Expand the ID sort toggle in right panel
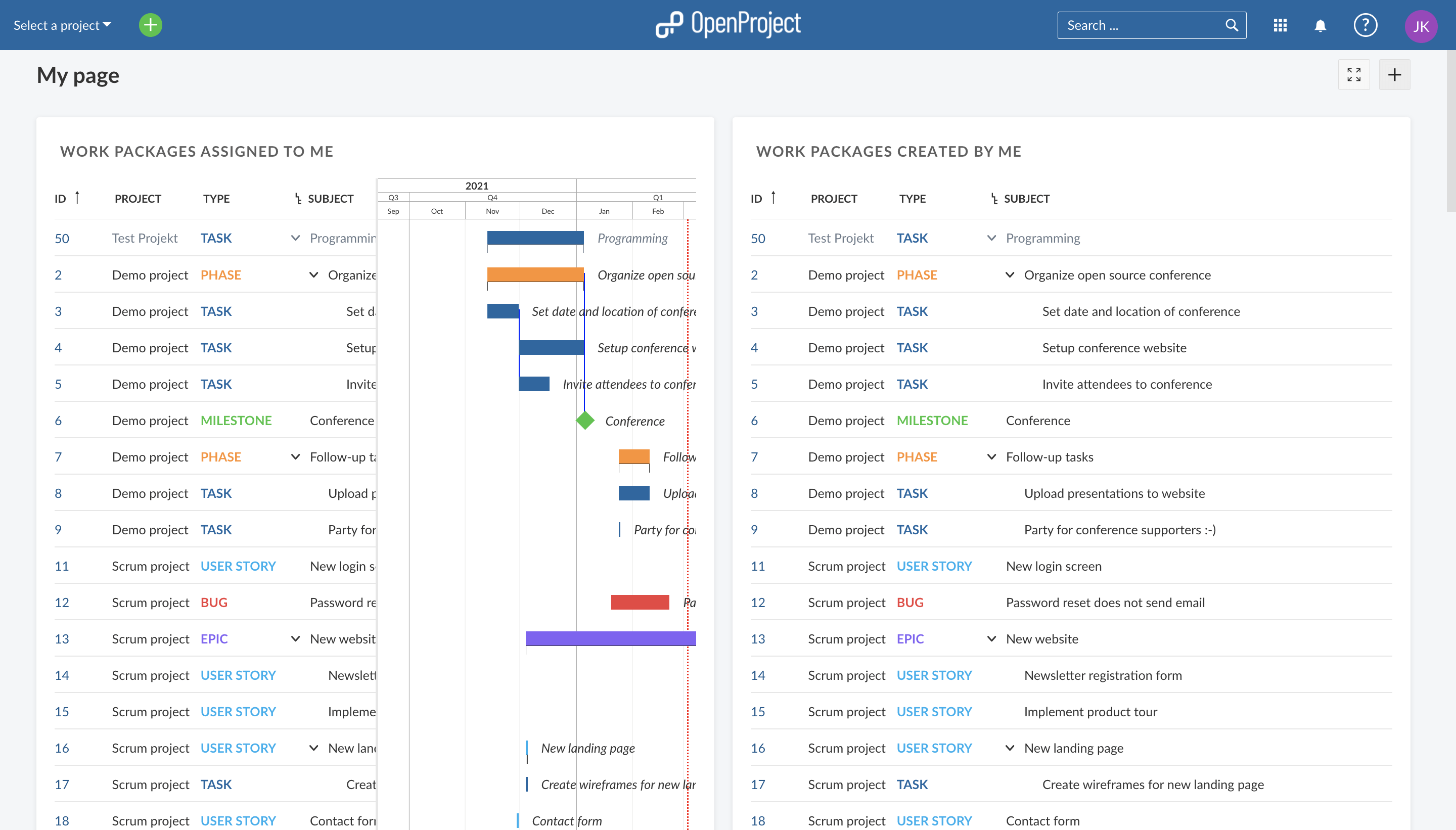This screenshot has width=1456, height=830. tap(775, 198)
